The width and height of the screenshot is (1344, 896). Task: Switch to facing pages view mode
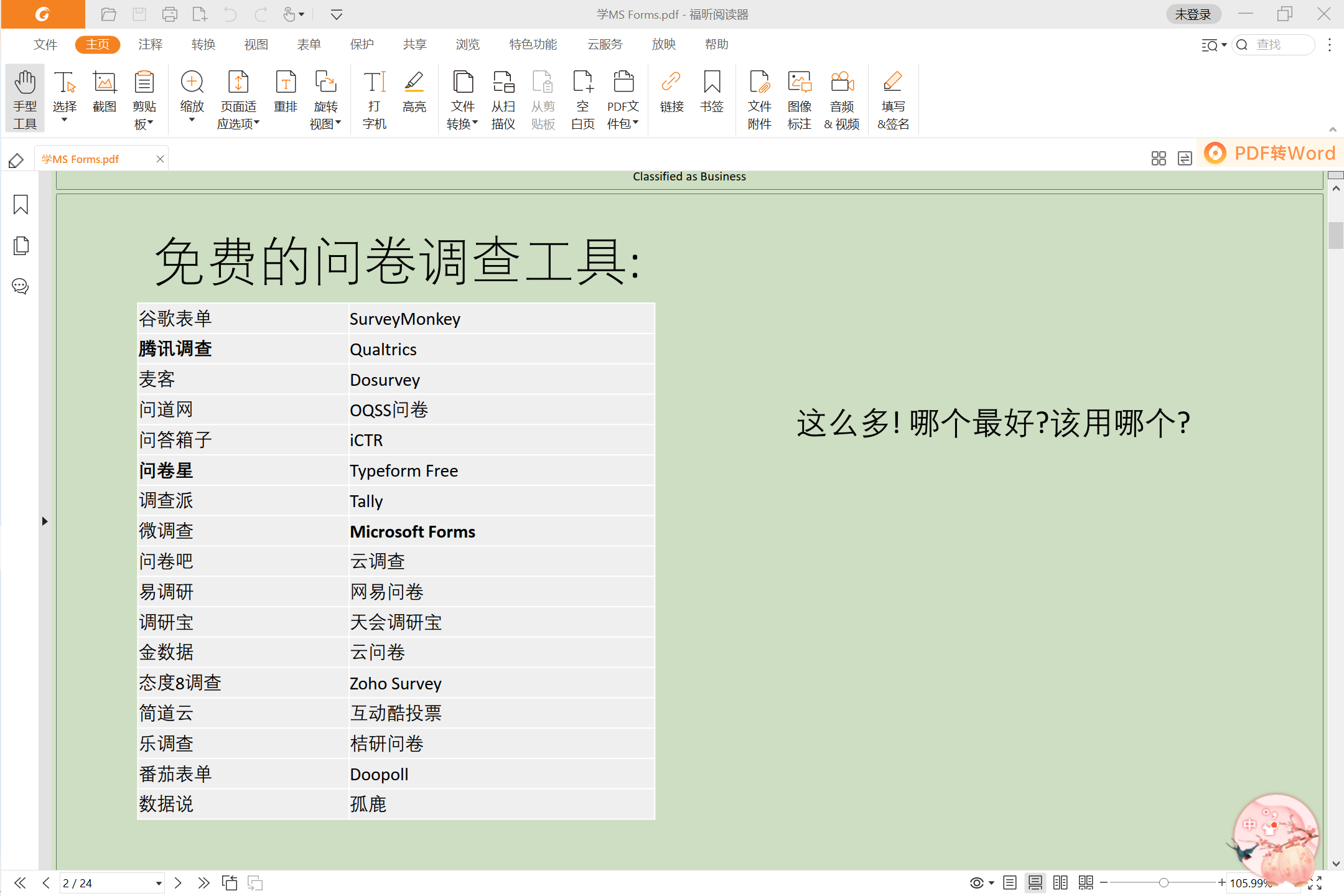coord(1060,883)
